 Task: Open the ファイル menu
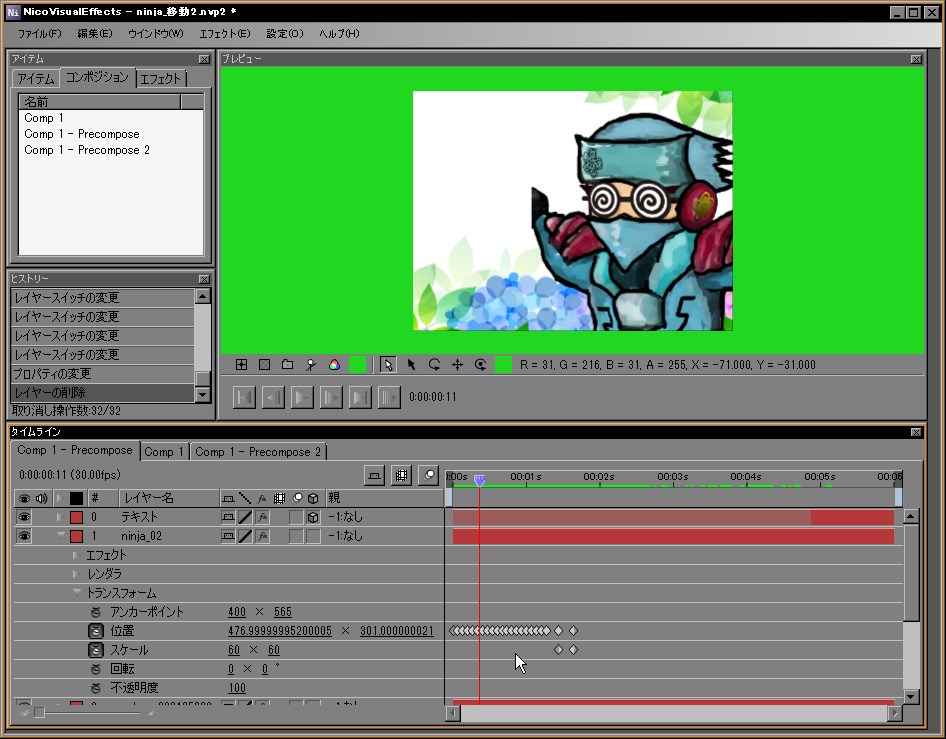coord(40,34)
